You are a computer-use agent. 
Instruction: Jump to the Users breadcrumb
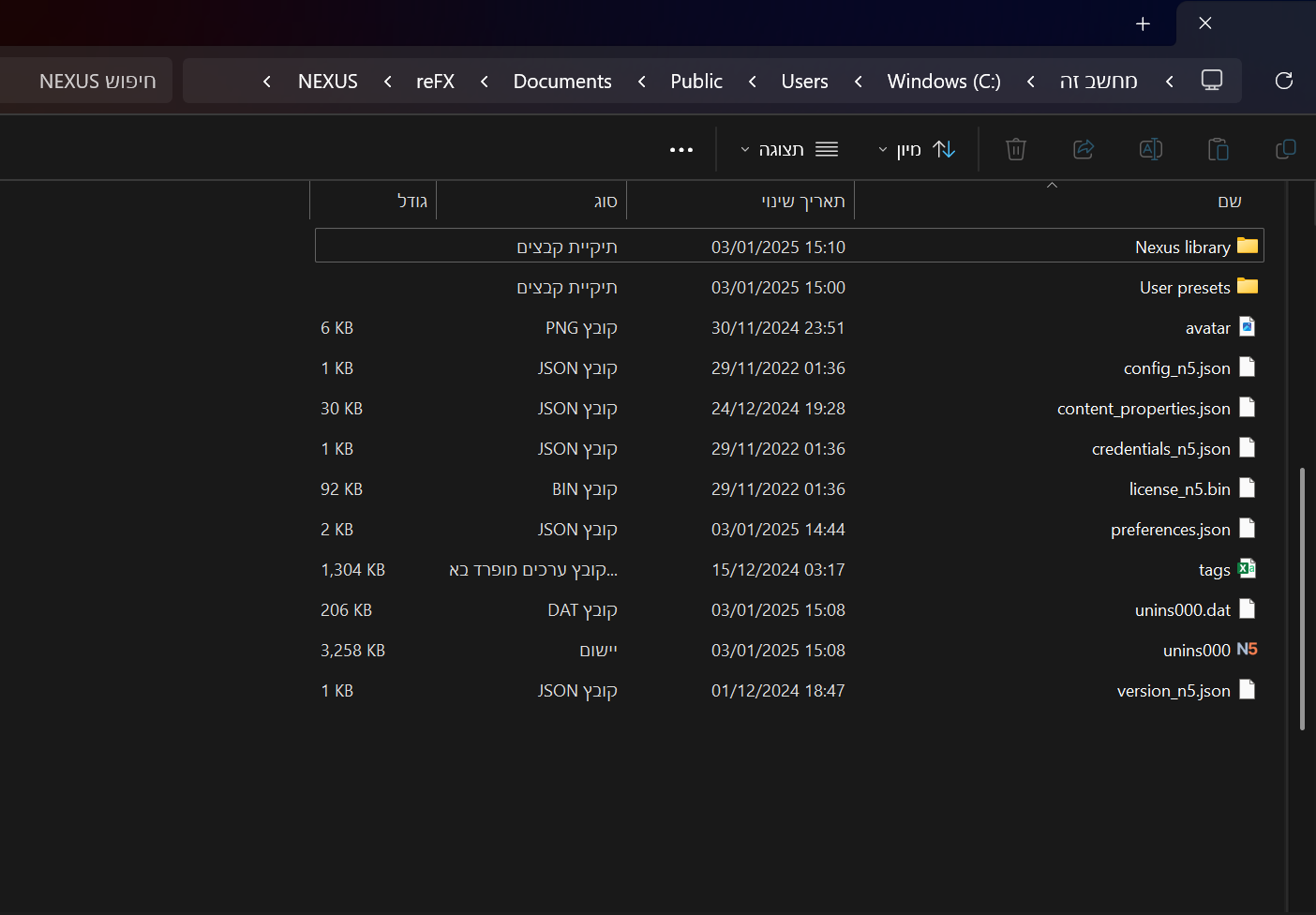coord(805,82)
